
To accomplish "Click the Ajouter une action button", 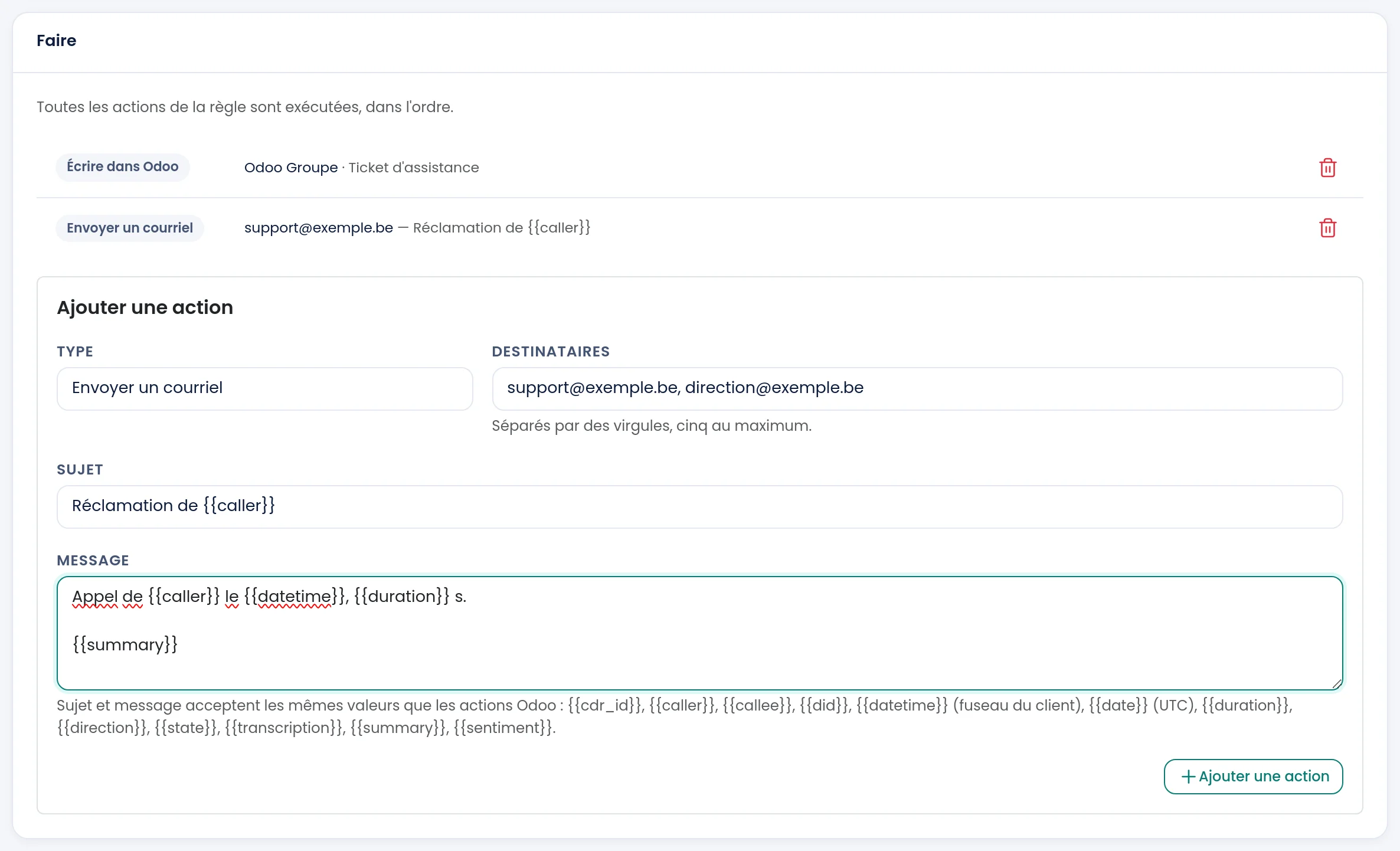I will pos(1253,776).
